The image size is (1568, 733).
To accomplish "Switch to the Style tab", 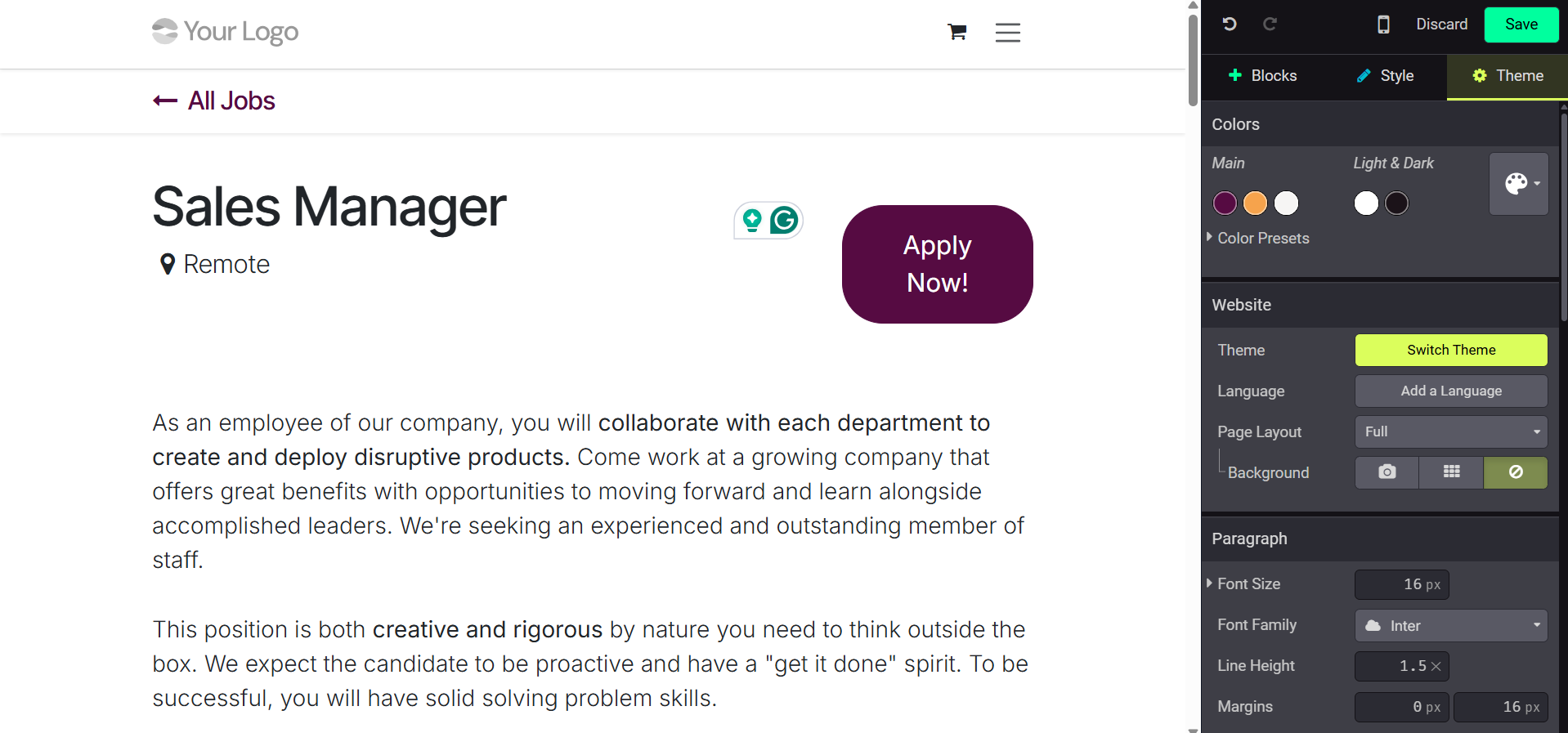I will pyautogui.click(x=1385, y=76).
